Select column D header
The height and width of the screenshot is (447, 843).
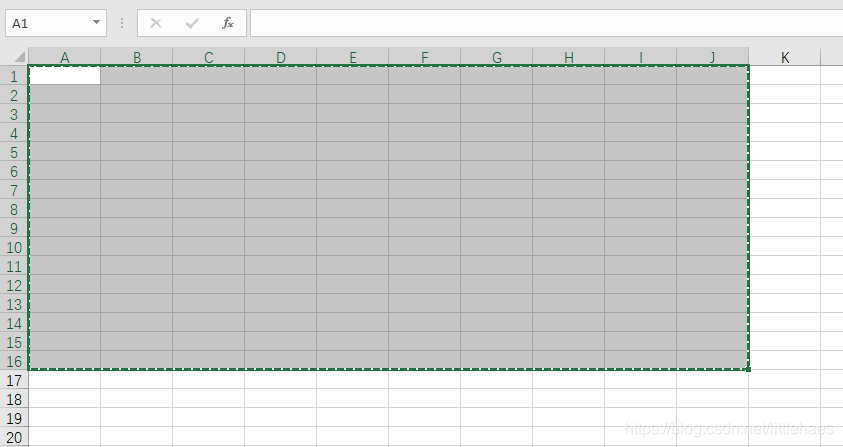pyautogui.click(x=281, y=56)
